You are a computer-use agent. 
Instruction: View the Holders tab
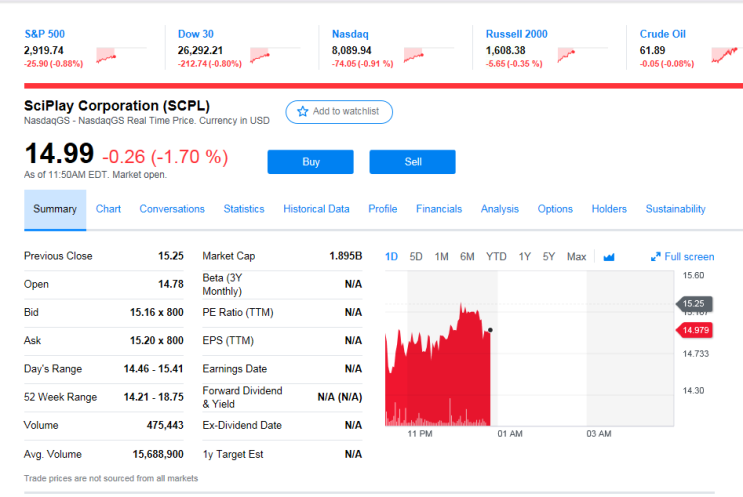[609, 209]
